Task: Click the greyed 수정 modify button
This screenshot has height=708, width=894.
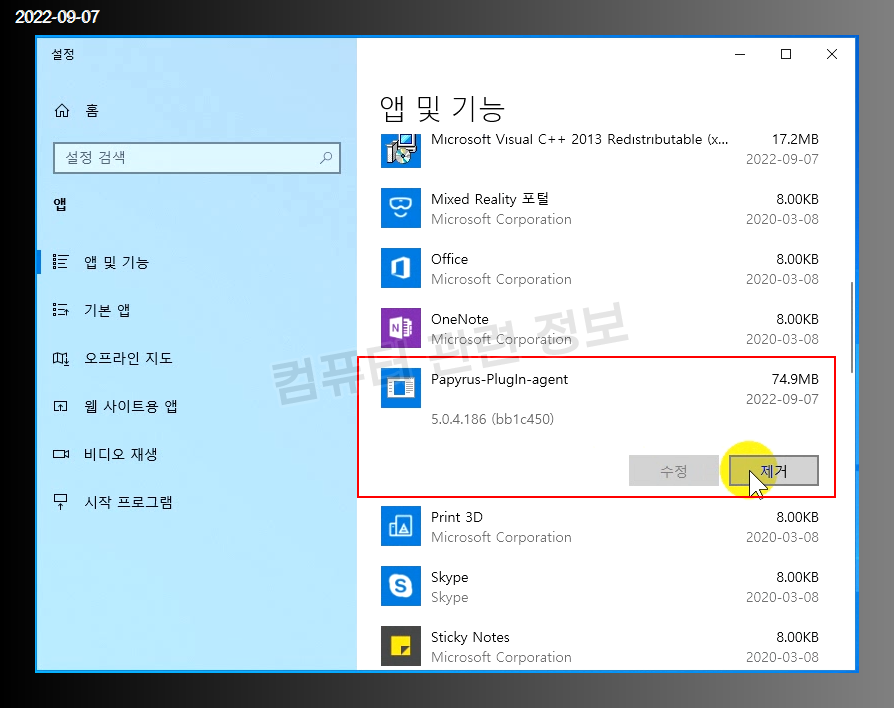Action: click(673, 471)
